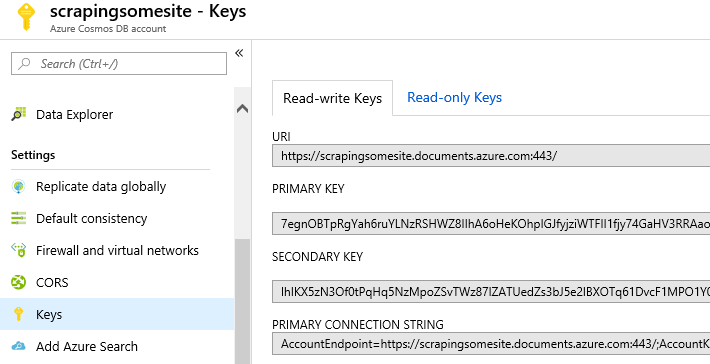The image size is (710, 364).
Task: Select the URI field value
Action: pos(491,156)
